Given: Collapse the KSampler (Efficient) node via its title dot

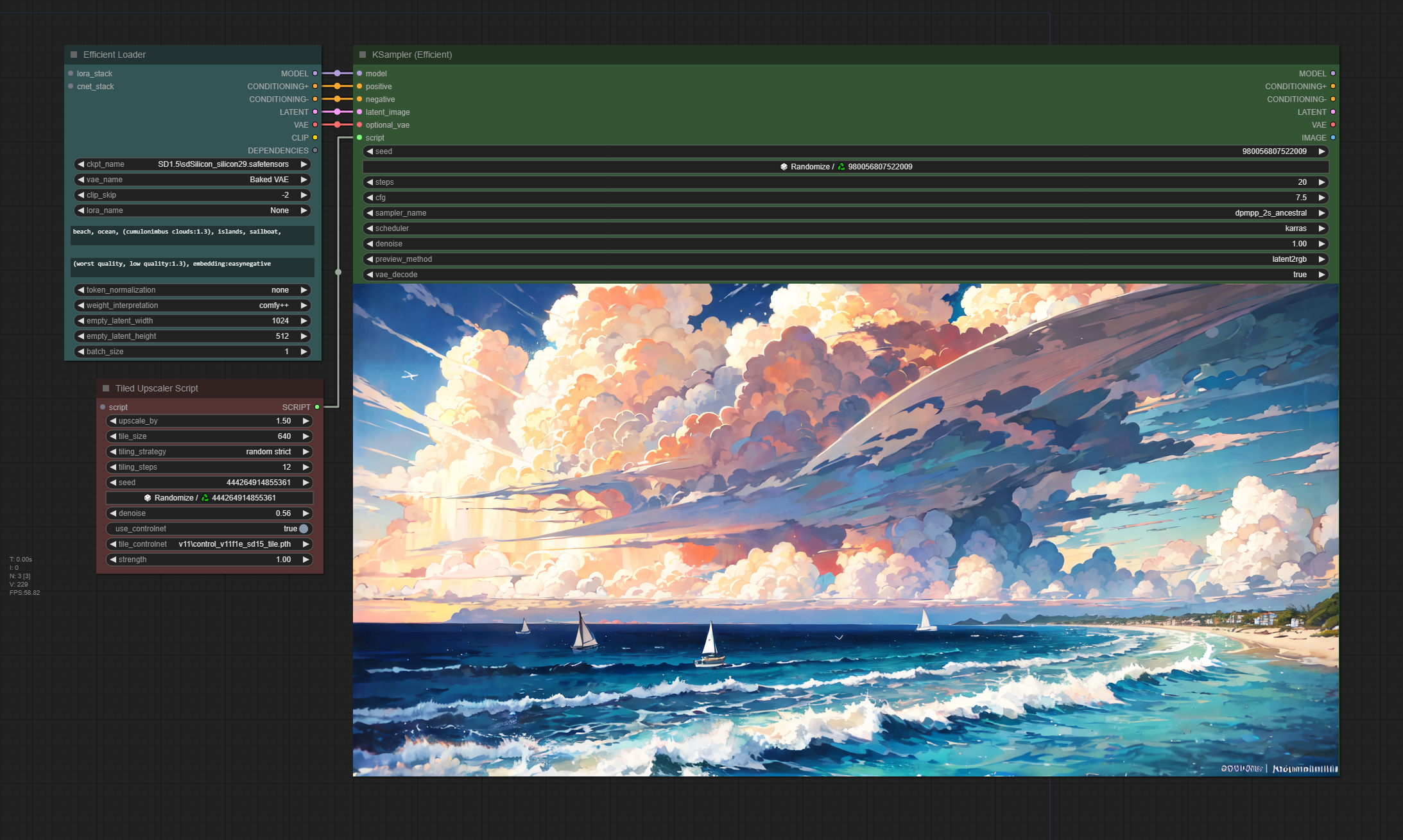Looking at the screenshot, I should (x=363, y=55).
